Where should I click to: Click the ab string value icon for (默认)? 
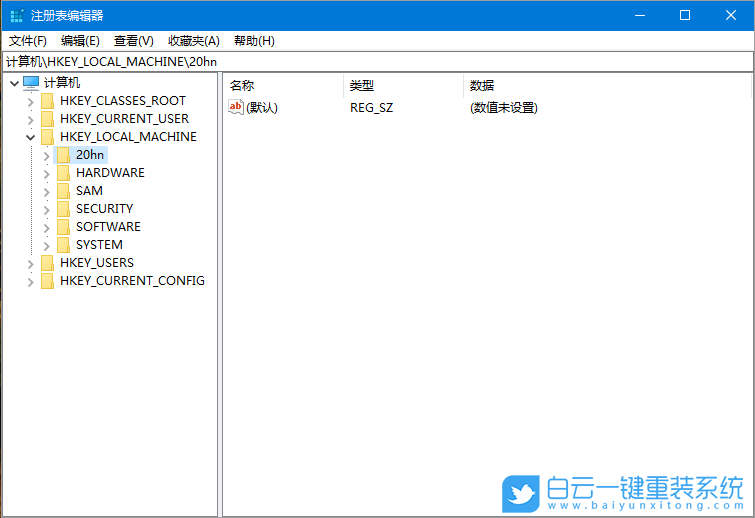(x=236, y=107)
